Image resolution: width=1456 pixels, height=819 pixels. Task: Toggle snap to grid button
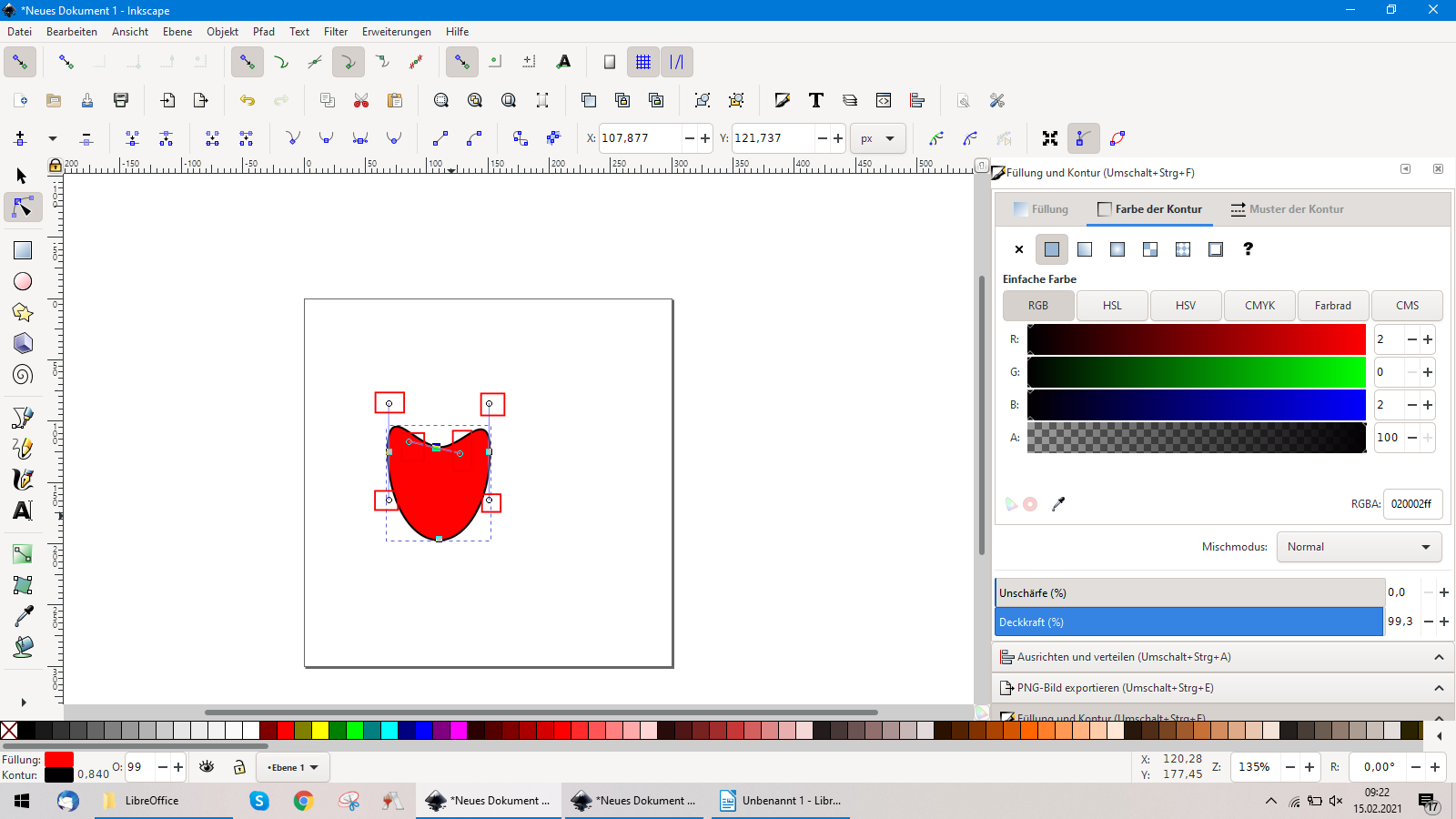pos(643,62)
